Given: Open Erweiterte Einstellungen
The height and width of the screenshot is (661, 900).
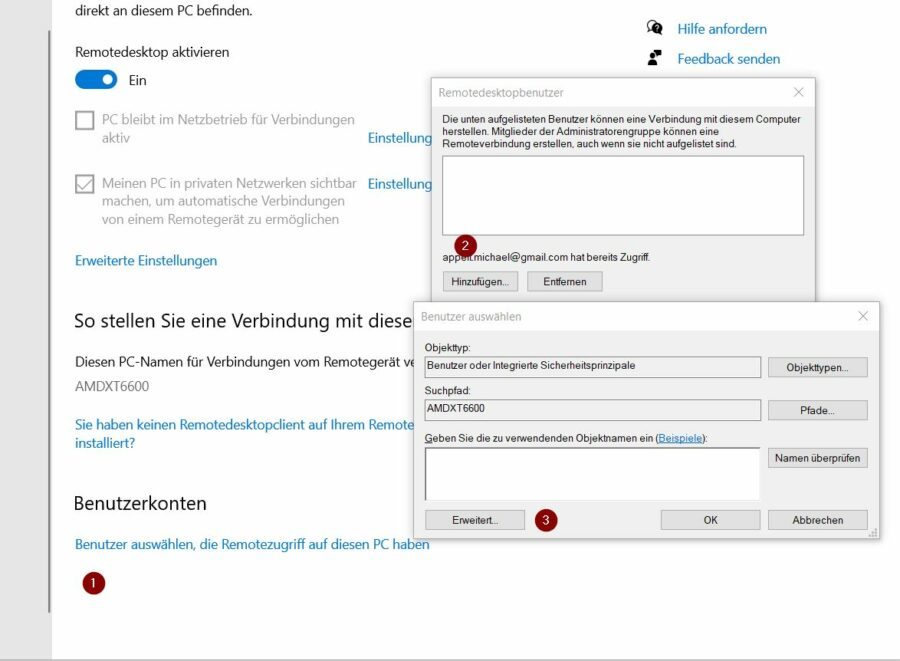Looking at the screenshot, I should pos(145,260).
